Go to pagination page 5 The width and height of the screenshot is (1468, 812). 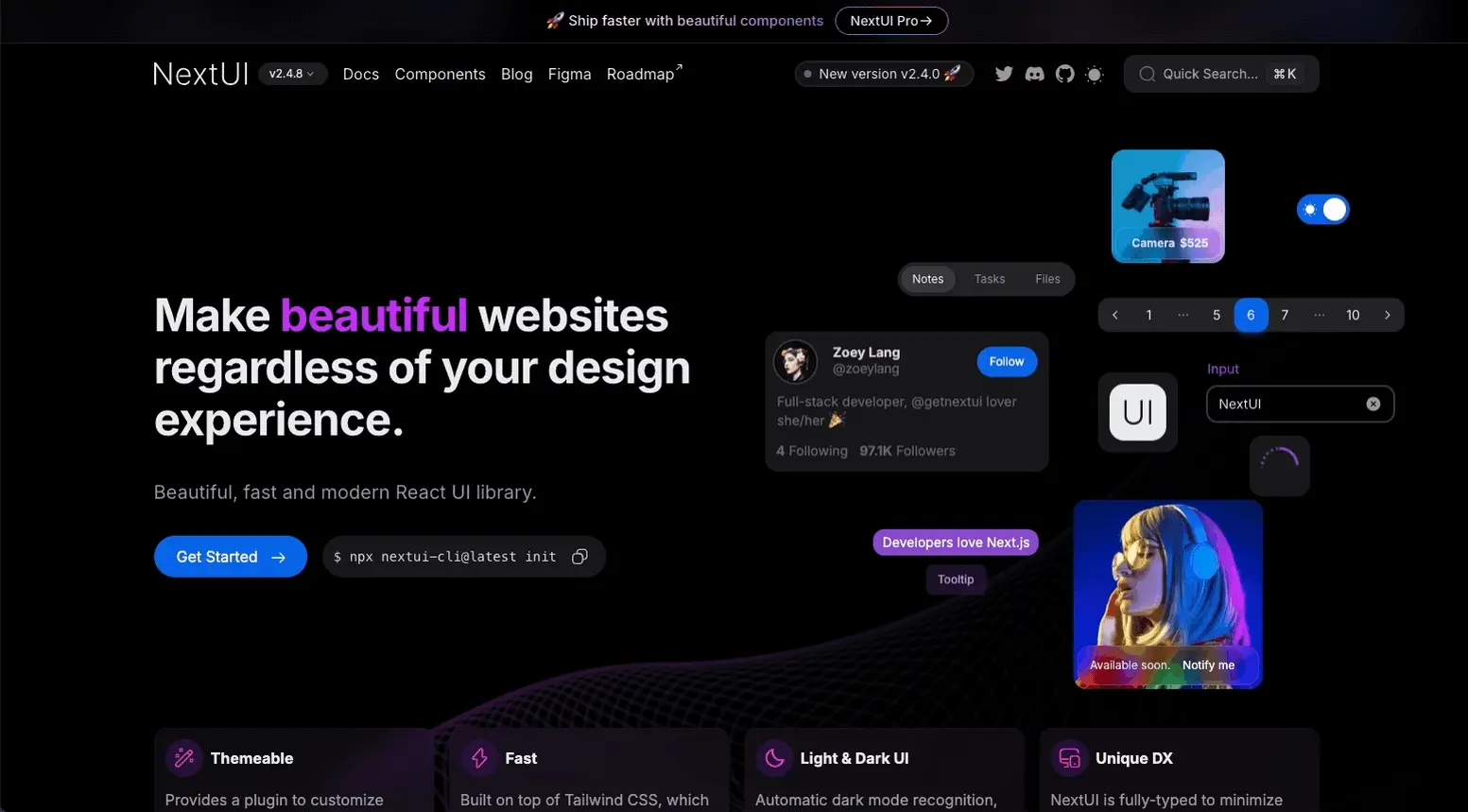1217,315
